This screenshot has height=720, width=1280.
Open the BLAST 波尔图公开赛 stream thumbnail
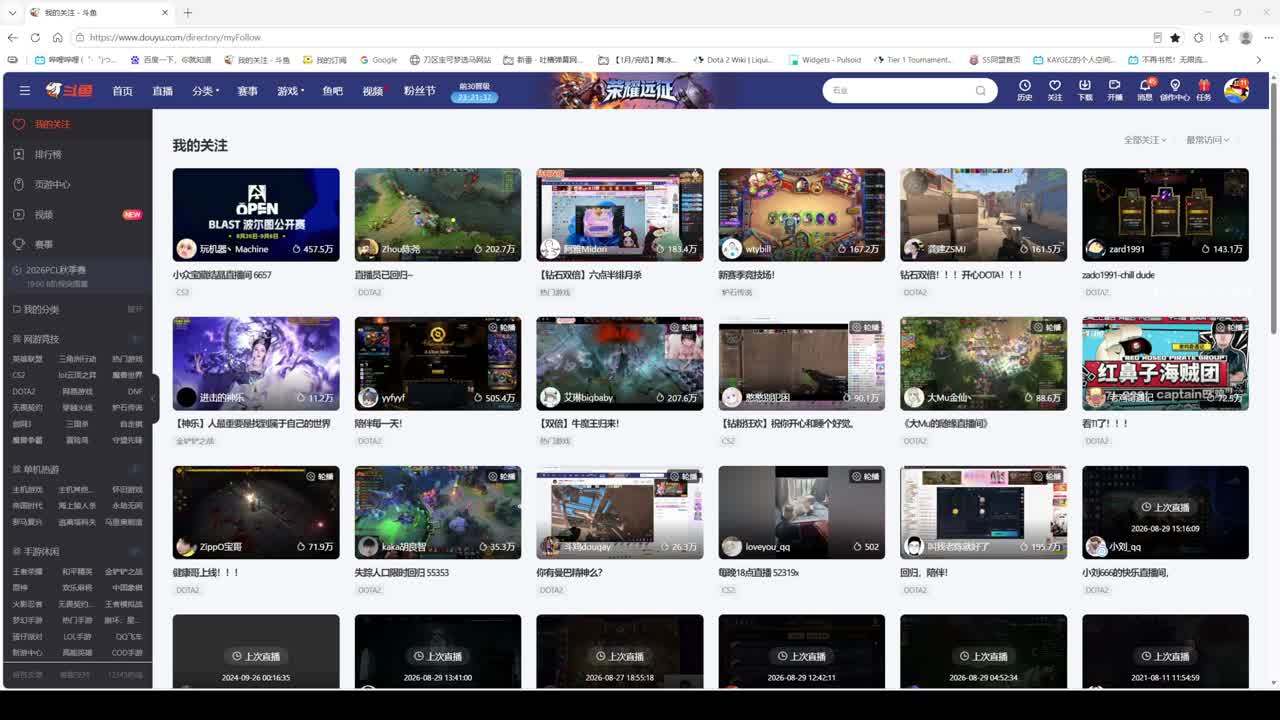pos(256,215)
